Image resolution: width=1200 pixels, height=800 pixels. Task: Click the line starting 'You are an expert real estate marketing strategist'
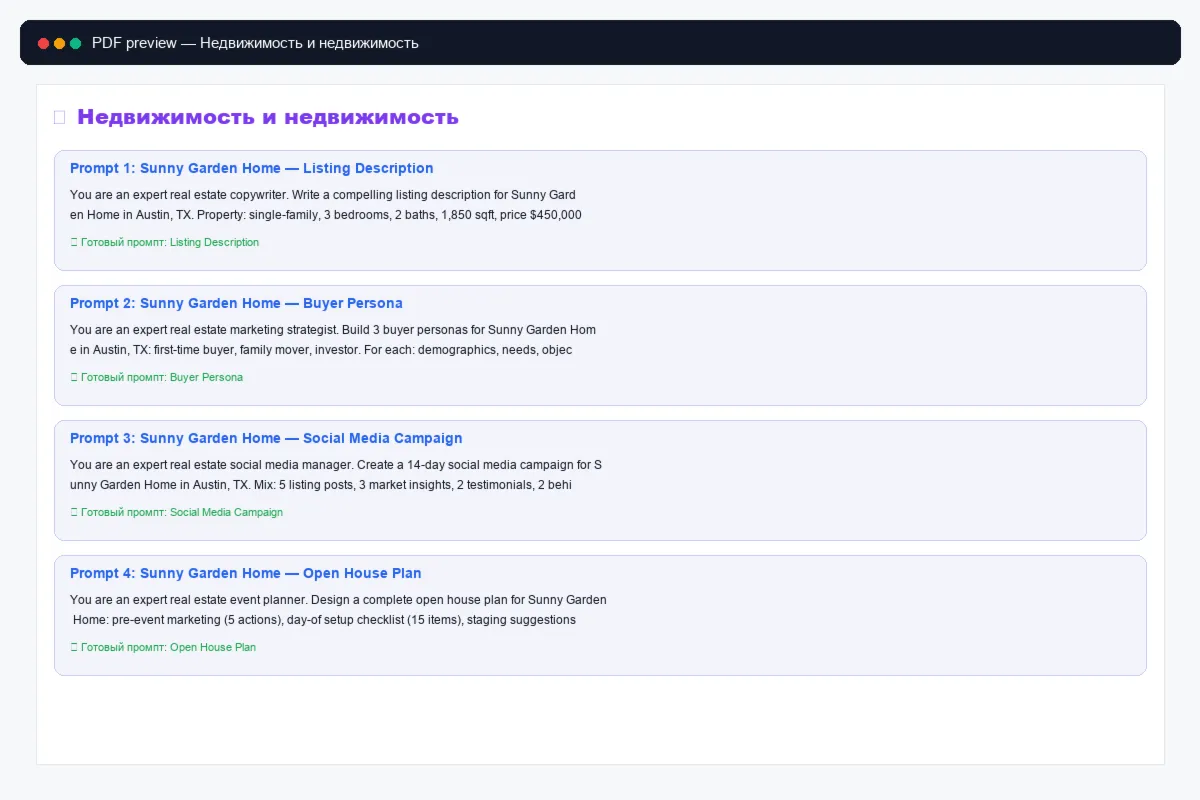click(333, 330)
